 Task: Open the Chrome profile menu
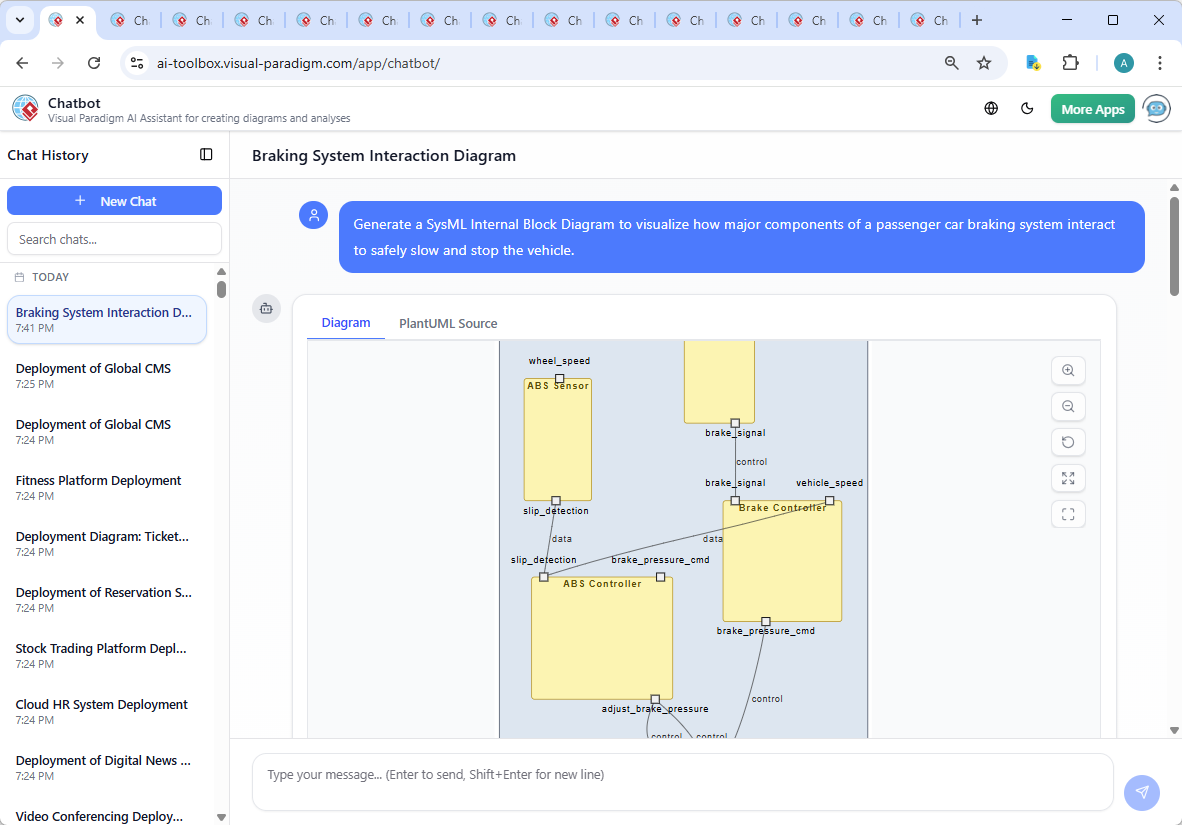(1124, 62)
